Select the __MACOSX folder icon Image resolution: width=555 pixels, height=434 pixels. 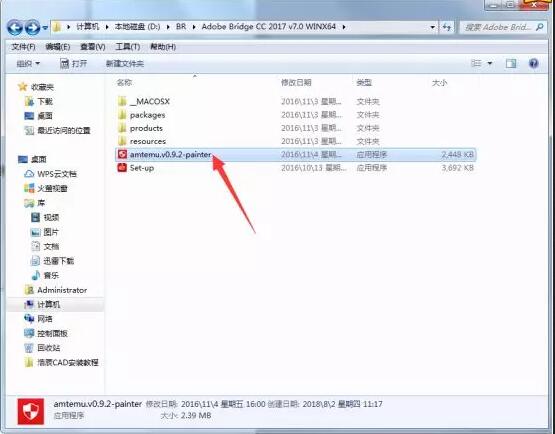point(122,102)
